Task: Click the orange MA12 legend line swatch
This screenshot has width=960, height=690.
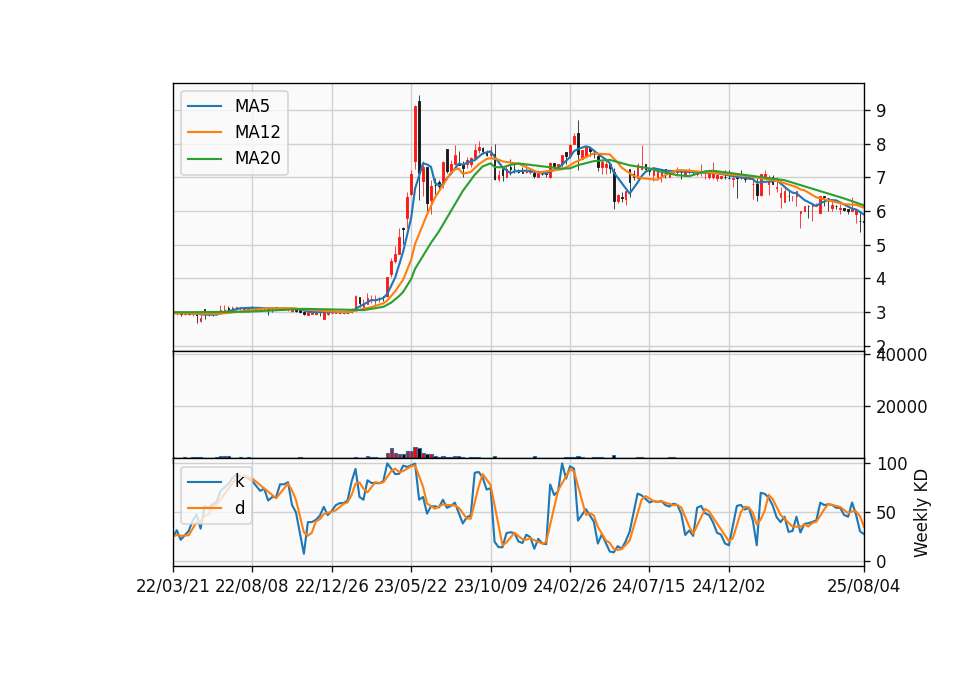Action: [x=204, y=132]
